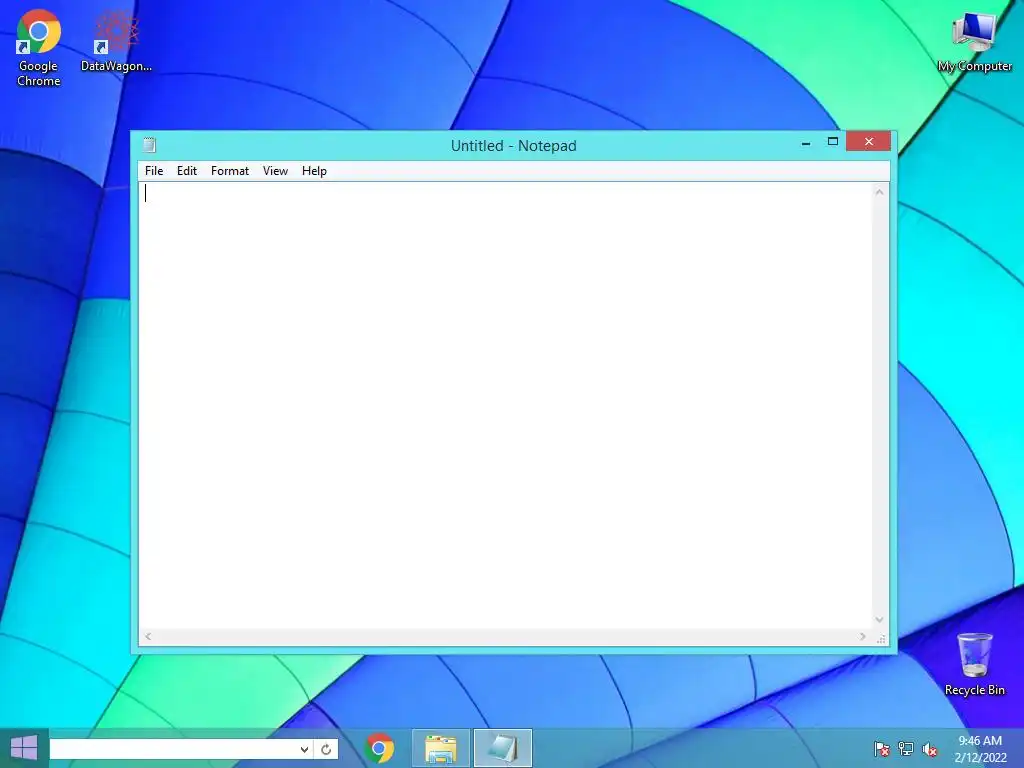This screenshot has width=1024, height=768.
Task: Click the Notepad resize grip corner
Action: coord(881,638)
